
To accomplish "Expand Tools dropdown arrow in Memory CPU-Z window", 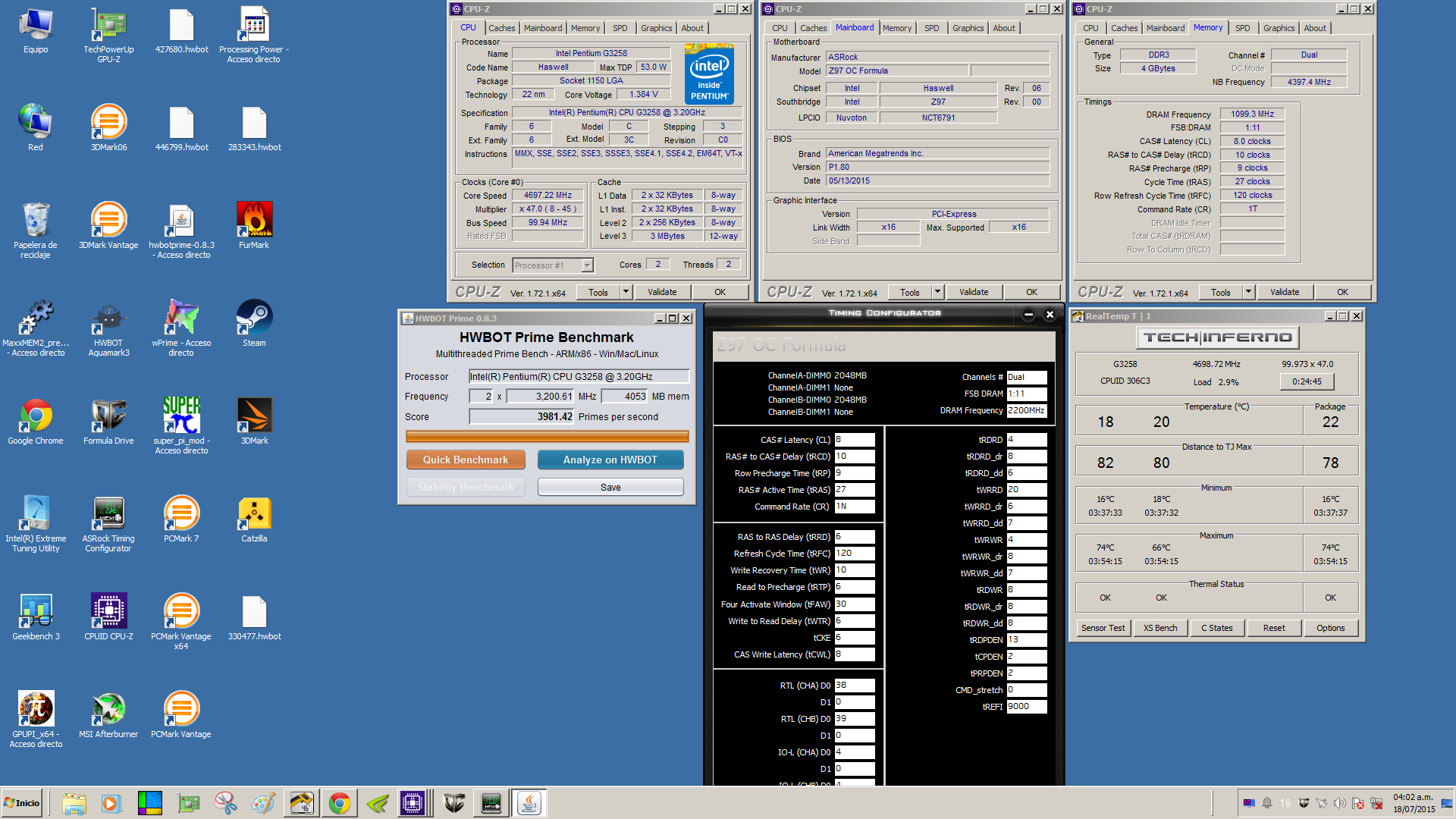I will click(x=1248, y=292).
